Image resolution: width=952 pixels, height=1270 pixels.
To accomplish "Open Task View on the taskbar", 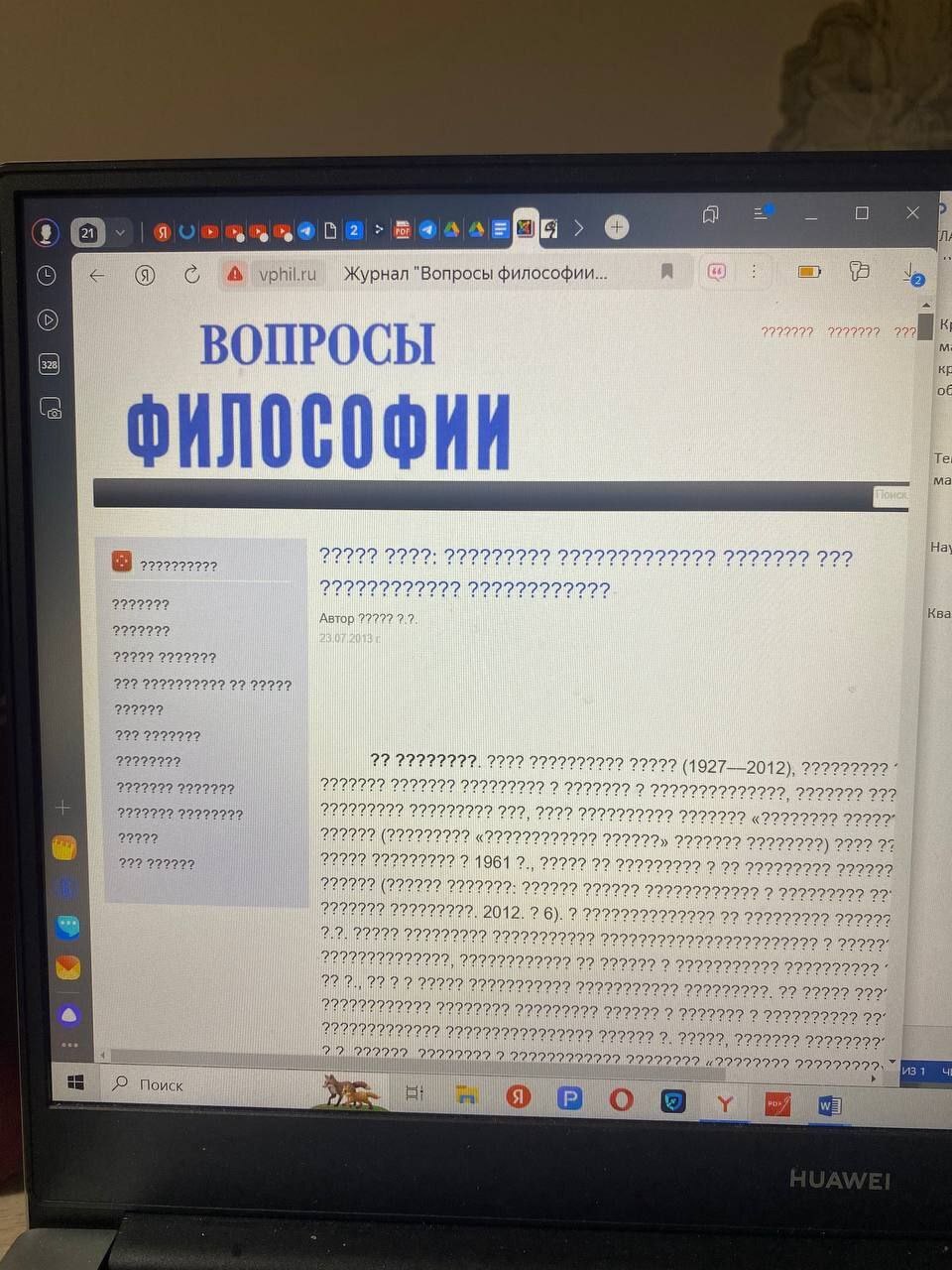I will pyautogui.click(x=416, y=1092).
